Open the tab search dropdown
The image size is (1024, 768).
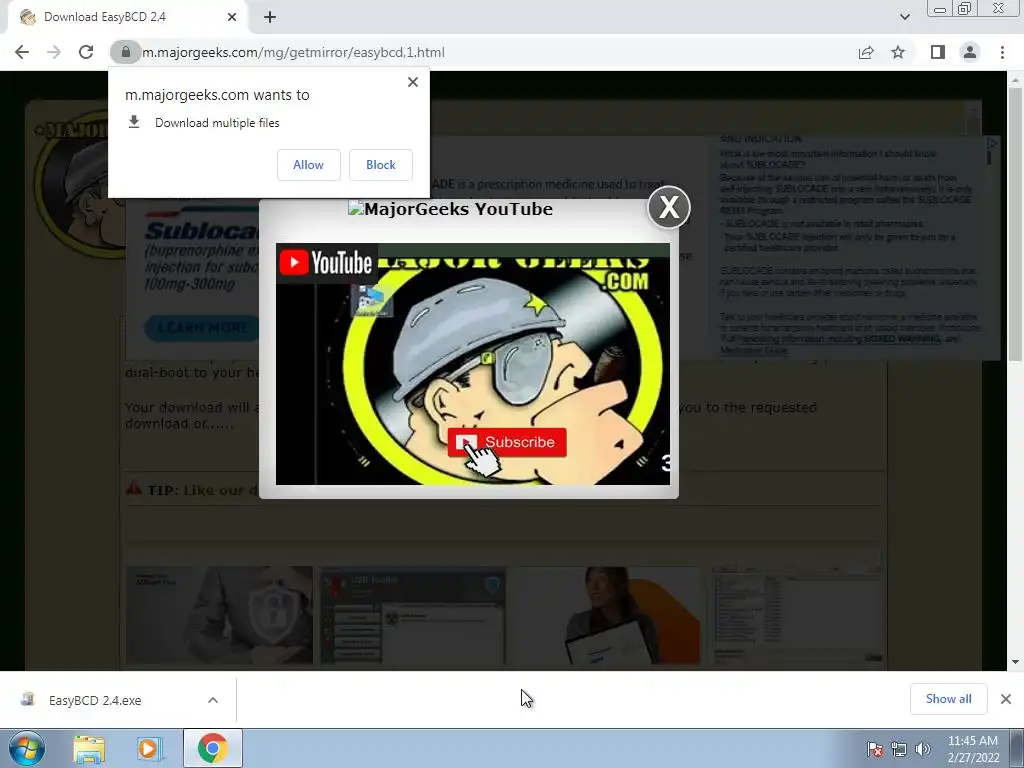click(x=904, y=17)
